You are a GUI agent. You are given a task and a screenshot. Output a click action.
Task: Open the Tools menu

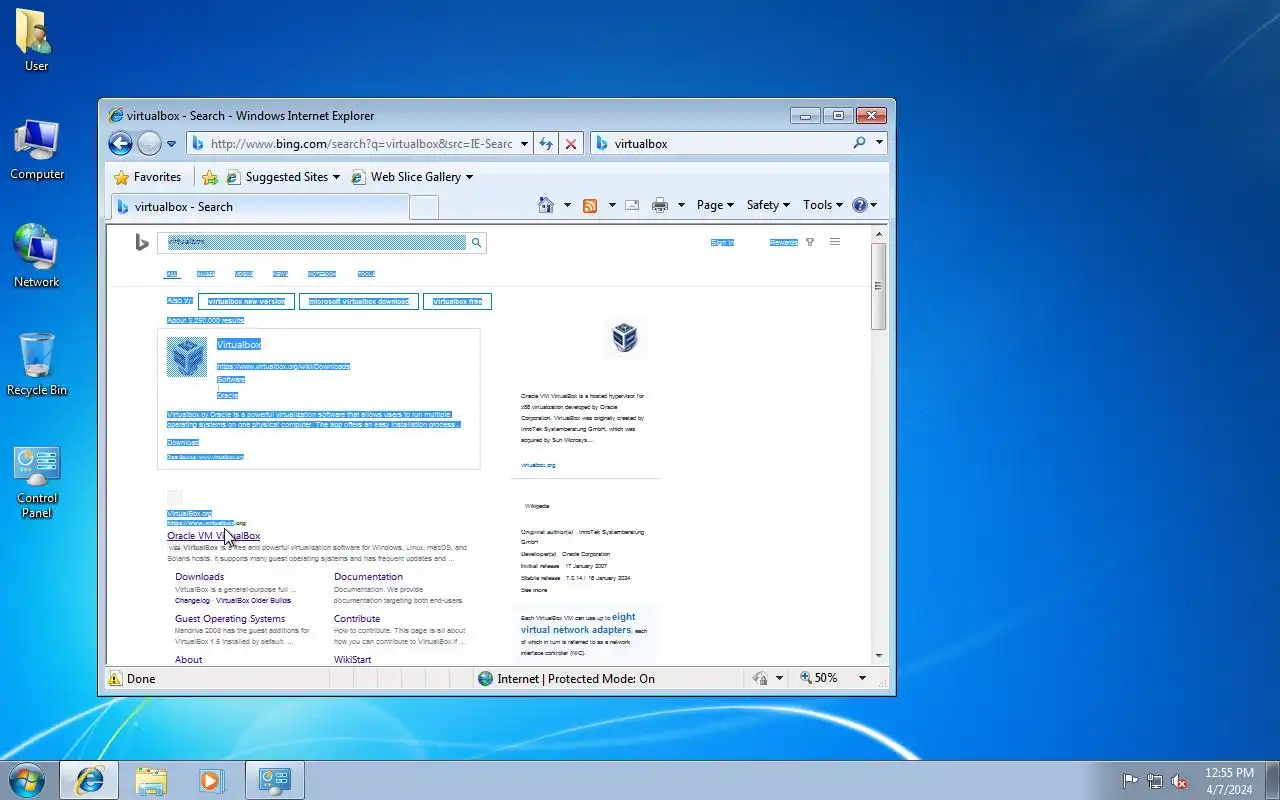pos(822,205)
